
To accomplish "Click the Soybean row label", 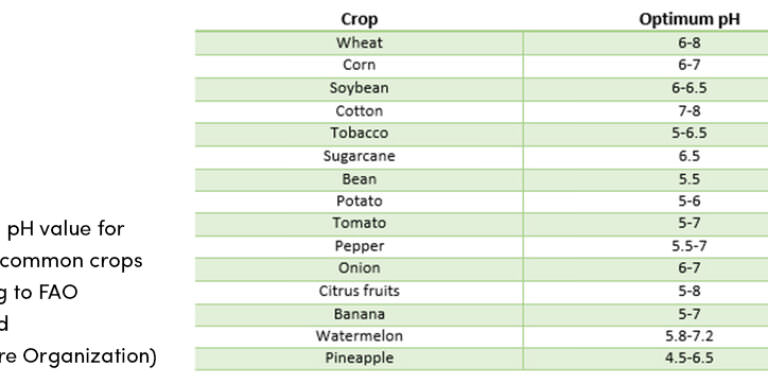I will click(359, 88).
